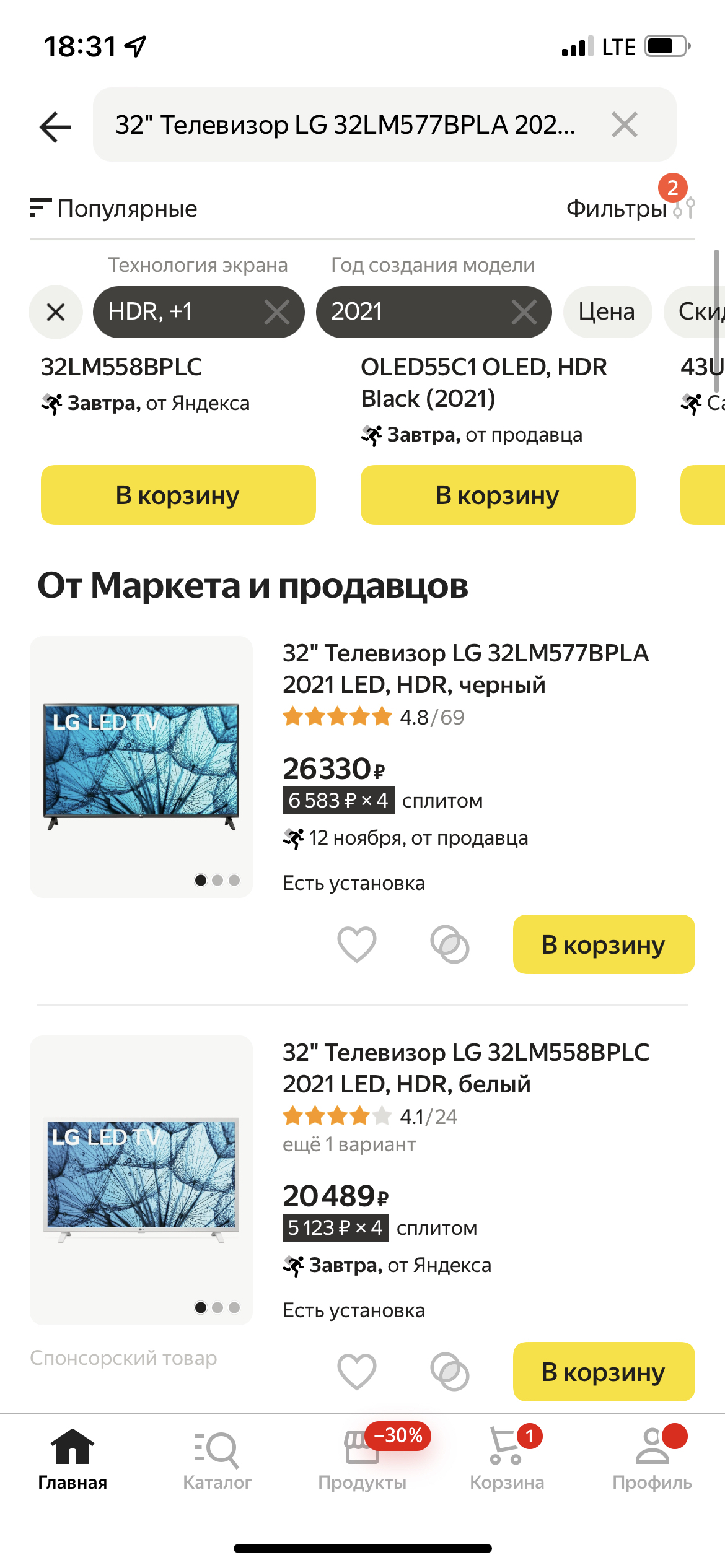The image size is (725, 1568).
Task: Open the LG 32LM558BPLC white TV thumbnail
Action: click(141, 1179)
